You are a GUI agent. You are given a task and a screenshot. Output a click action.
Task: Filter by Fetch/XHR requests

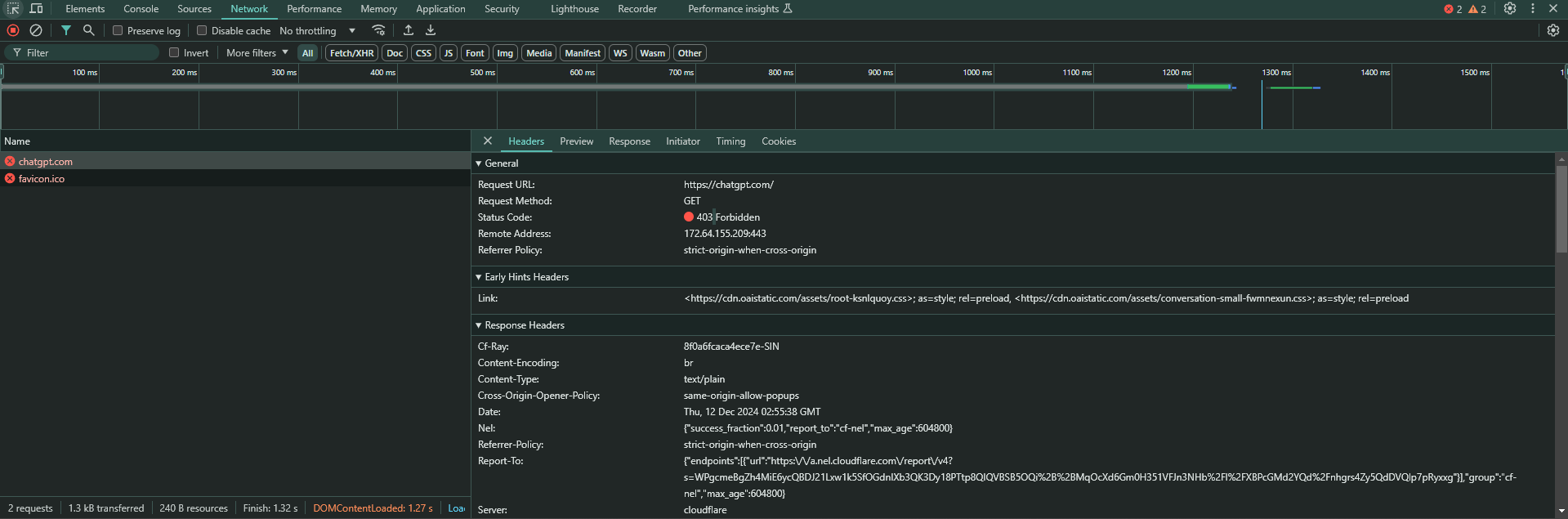[352, 53]
